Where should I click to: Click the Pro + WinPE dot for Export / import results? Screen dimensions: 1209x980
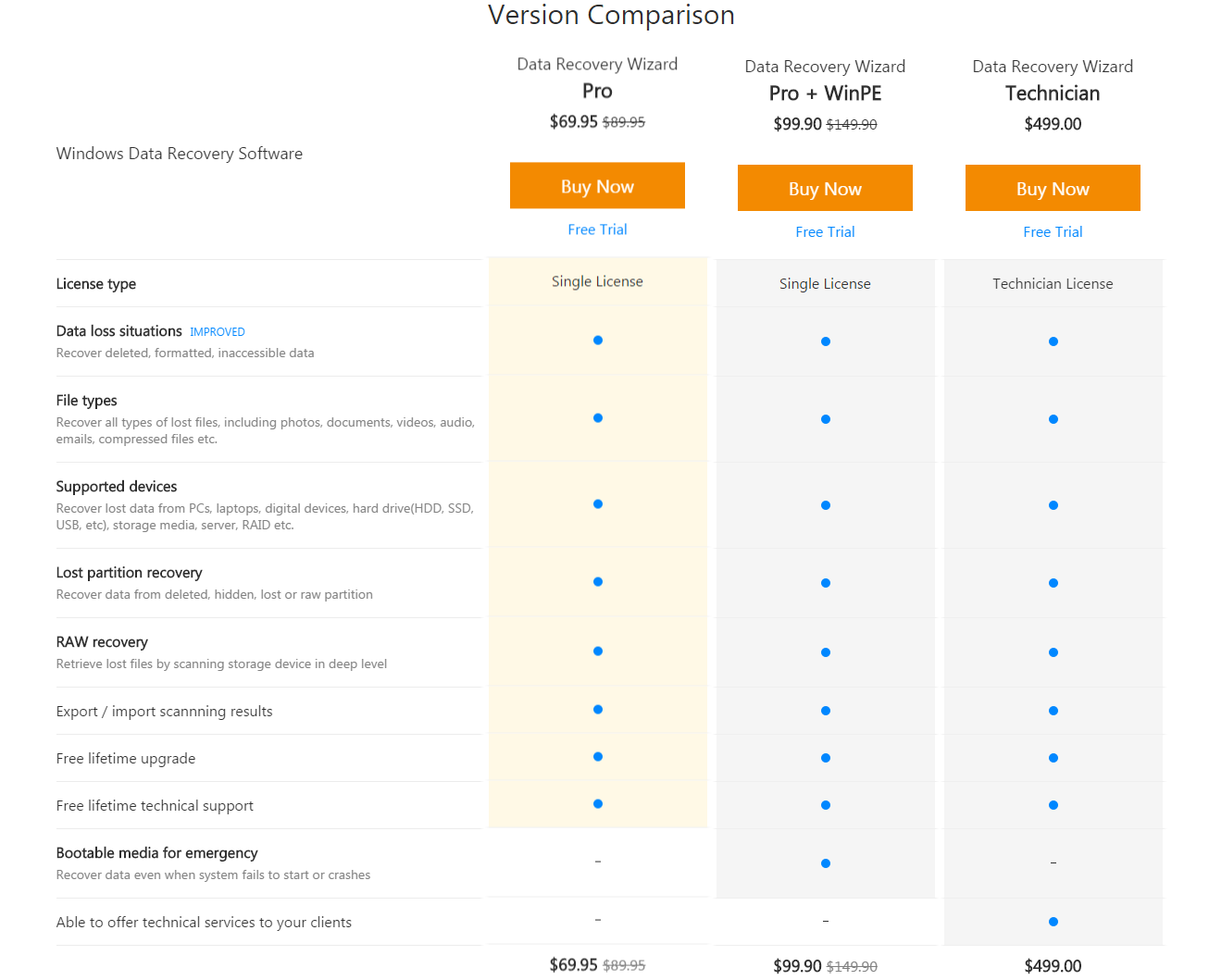click(x=826, y=711)
